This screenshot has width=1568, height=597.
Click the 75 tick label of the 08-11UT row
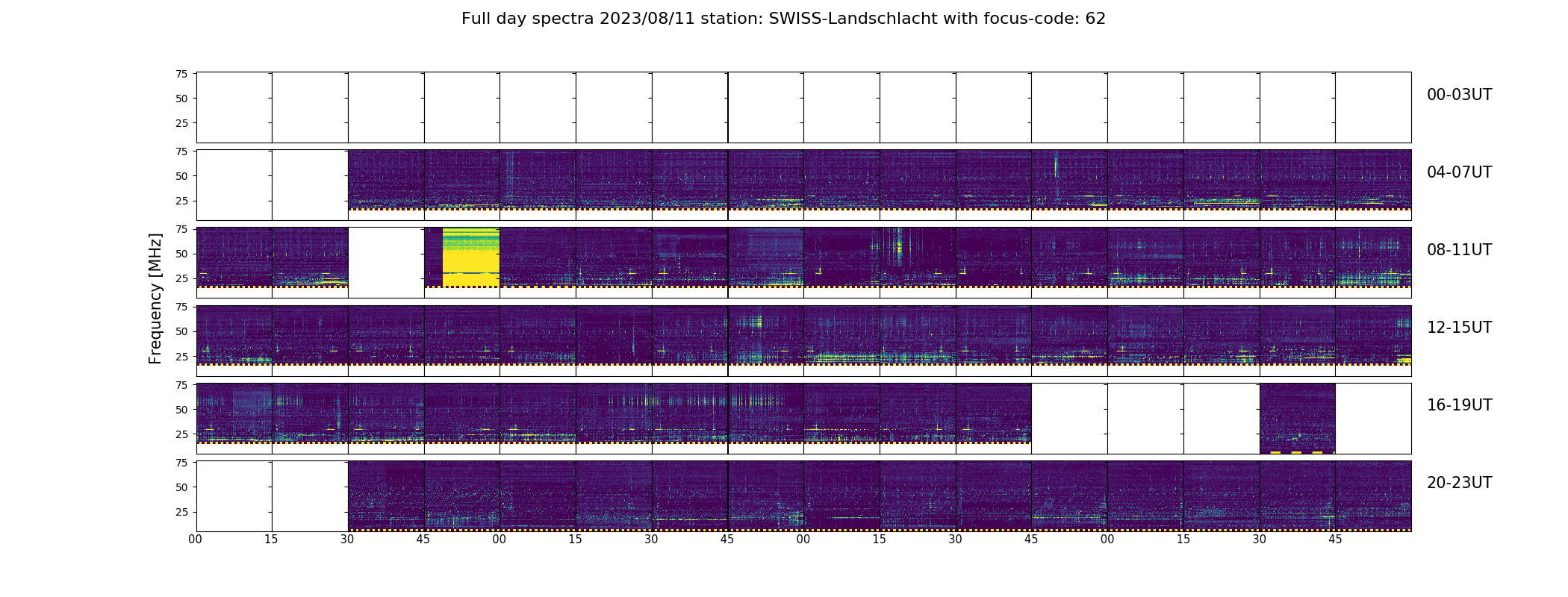pos(181,229)
